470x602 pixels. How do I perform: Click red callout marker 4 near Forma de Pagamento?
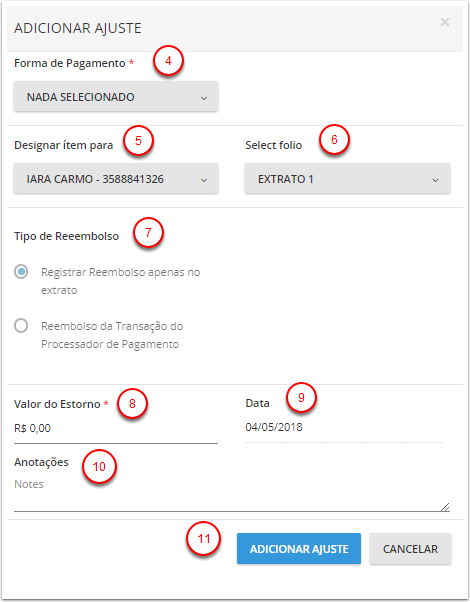pyautogui.click(x=168, y=61)
